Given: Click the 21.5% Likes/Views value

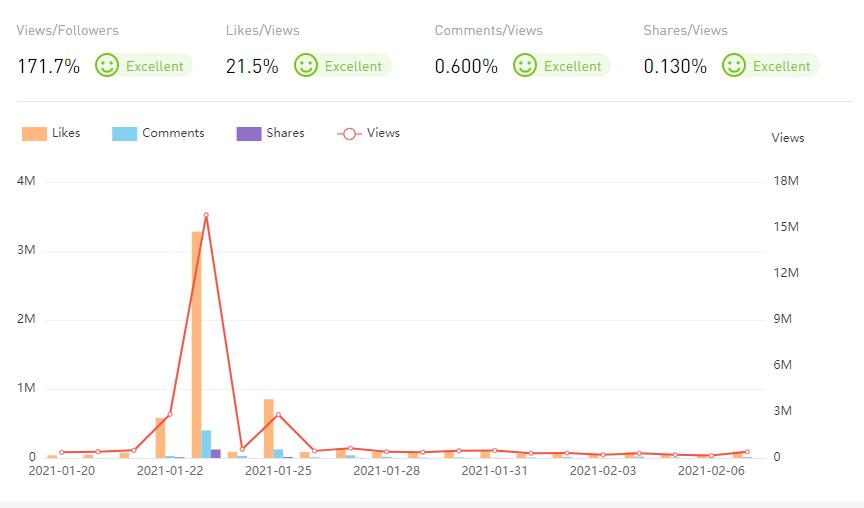Looking at the screenshot, I should pos(252,66).
